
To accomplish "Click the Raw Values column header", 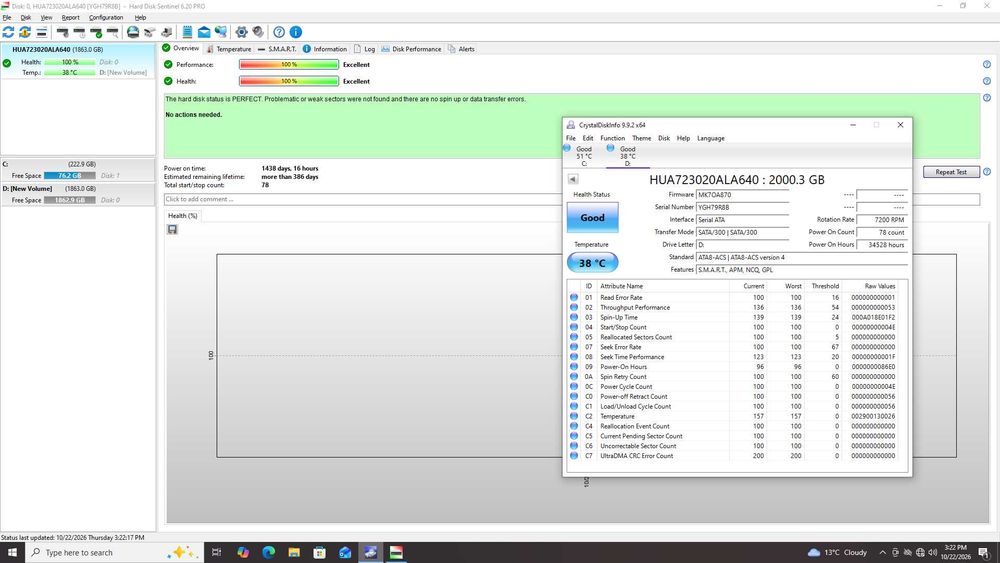I will (879, 286).
